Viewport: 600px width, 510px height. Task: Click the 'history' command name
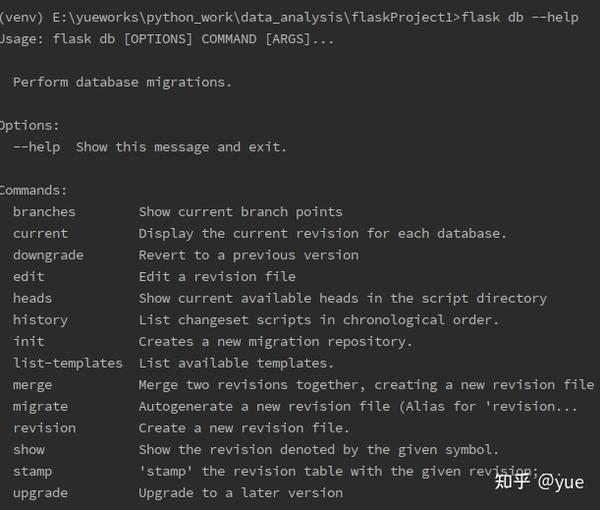[40, 320]
